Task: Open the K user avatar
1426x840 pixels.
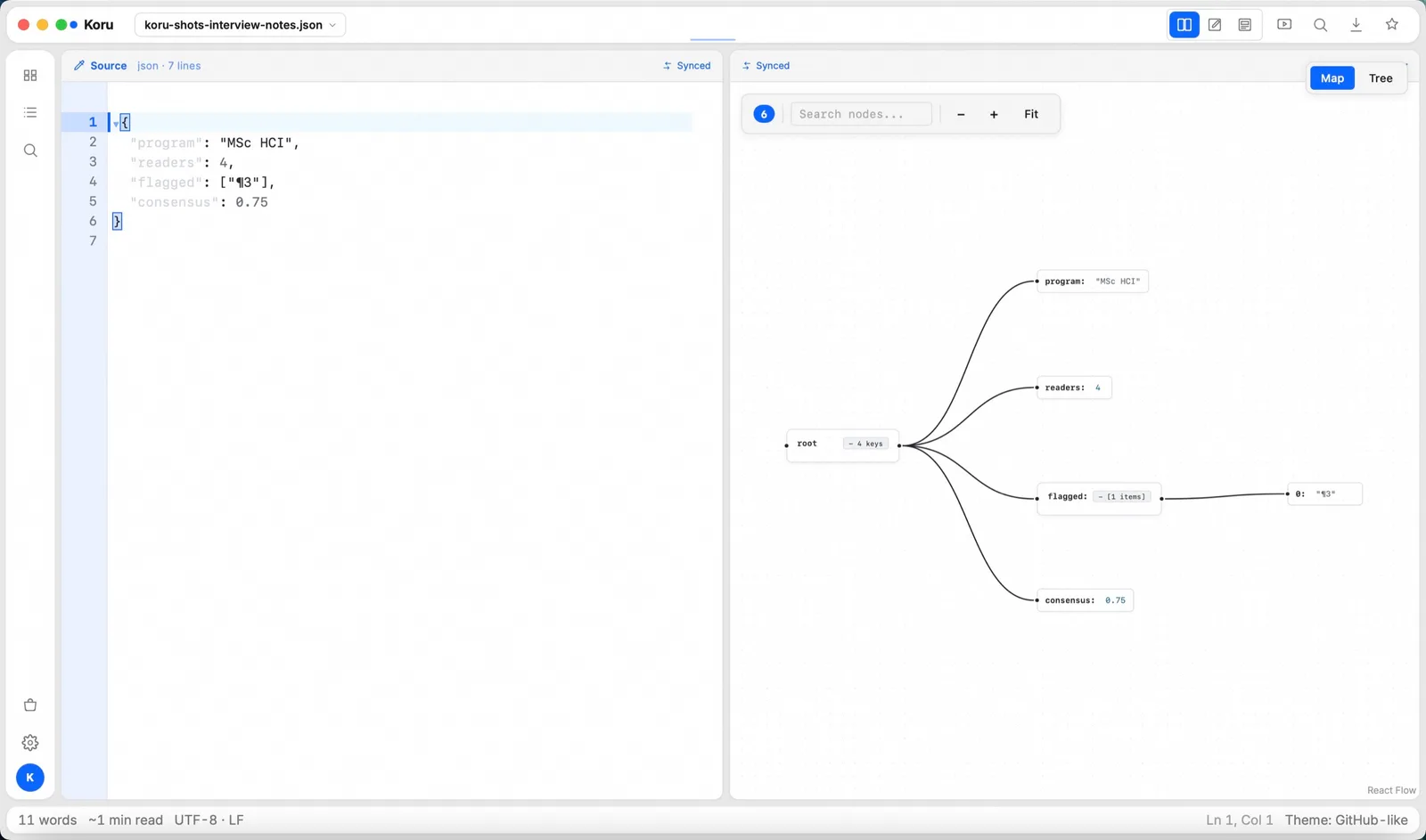Action: click(x=30, y=778)
